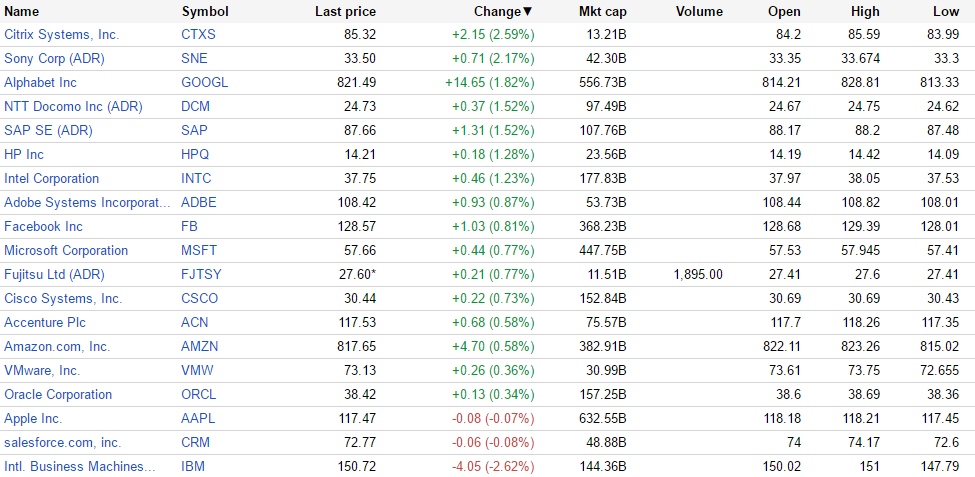
Task: Select the Fujitsu Ltd (ADR) link
Action: 54,275
